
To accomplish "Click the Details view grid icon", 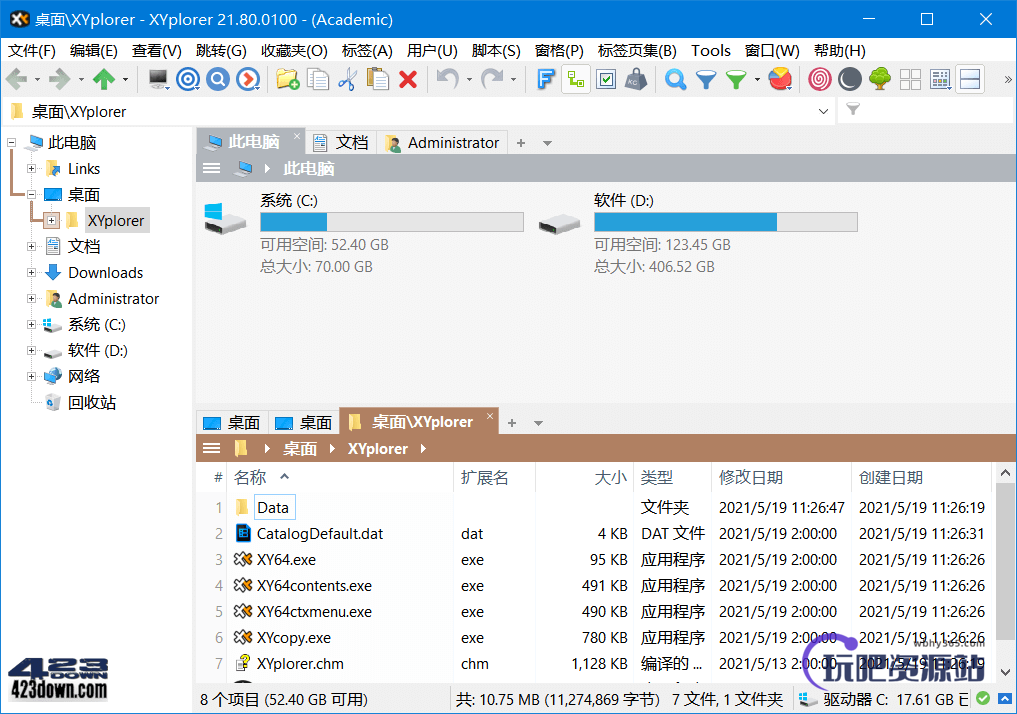I will [x=940, y=80].
